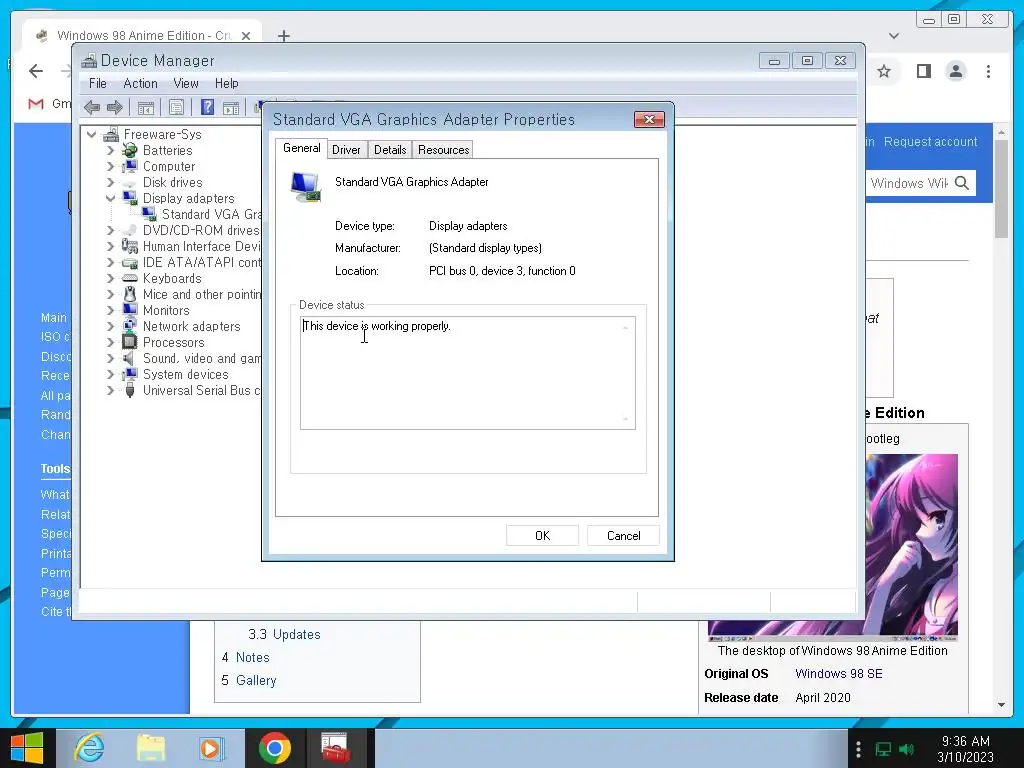Open Internet Explorer from taskbar

pyautogui.click(x=89, y=748)
